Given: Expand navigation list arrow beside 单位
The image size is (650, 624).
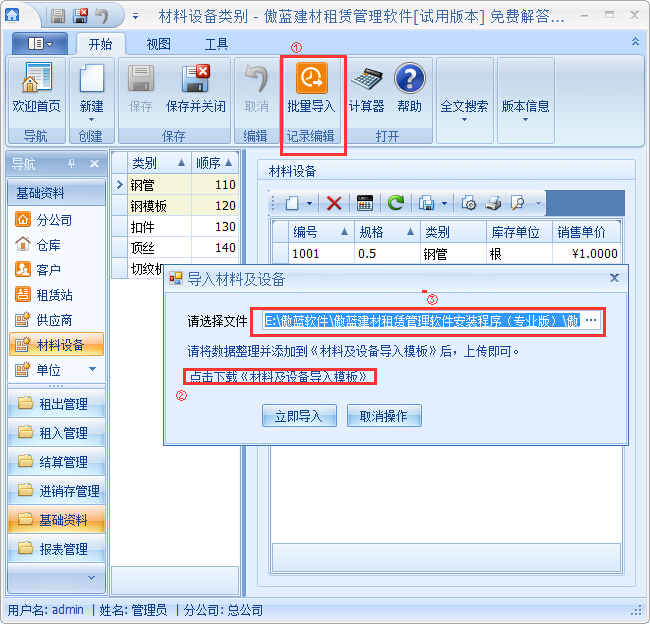Looking at the screenshot, I should [x=93, y=369].
